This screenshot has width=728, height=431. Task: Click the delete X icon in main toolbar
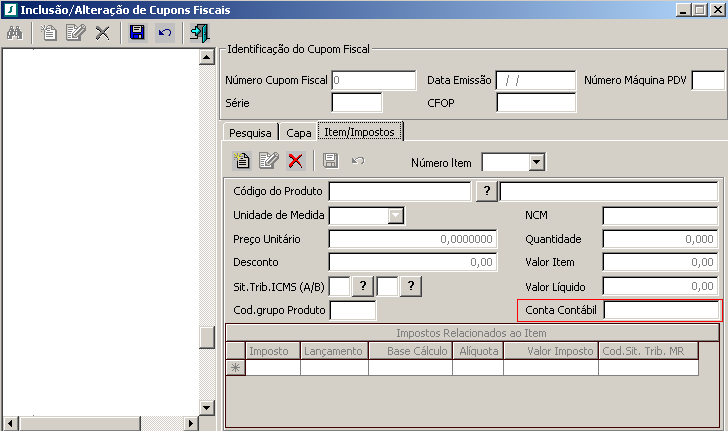[x=103, y=33]
